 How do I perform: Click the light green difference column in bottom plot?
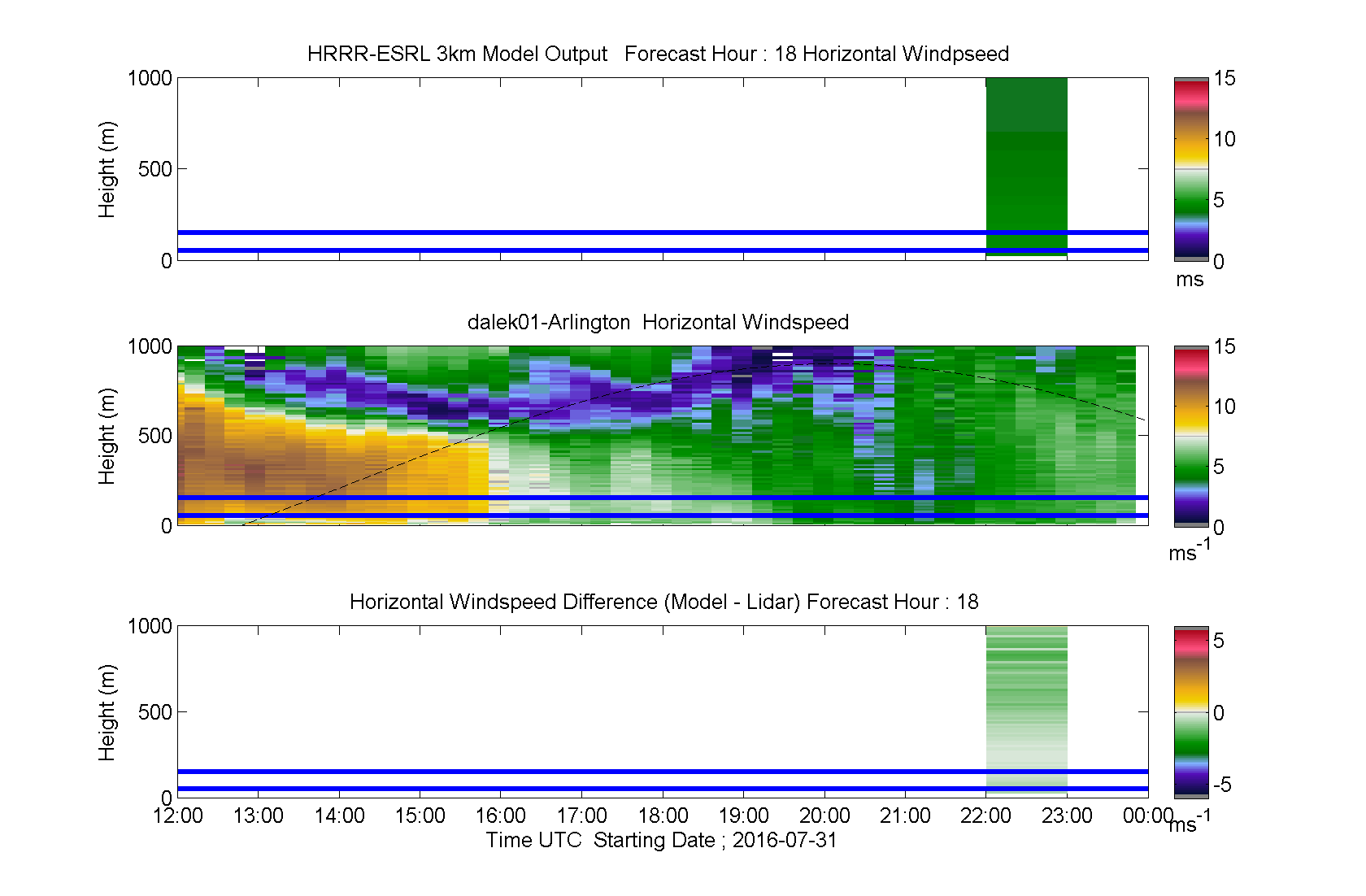click(1026, 709)
